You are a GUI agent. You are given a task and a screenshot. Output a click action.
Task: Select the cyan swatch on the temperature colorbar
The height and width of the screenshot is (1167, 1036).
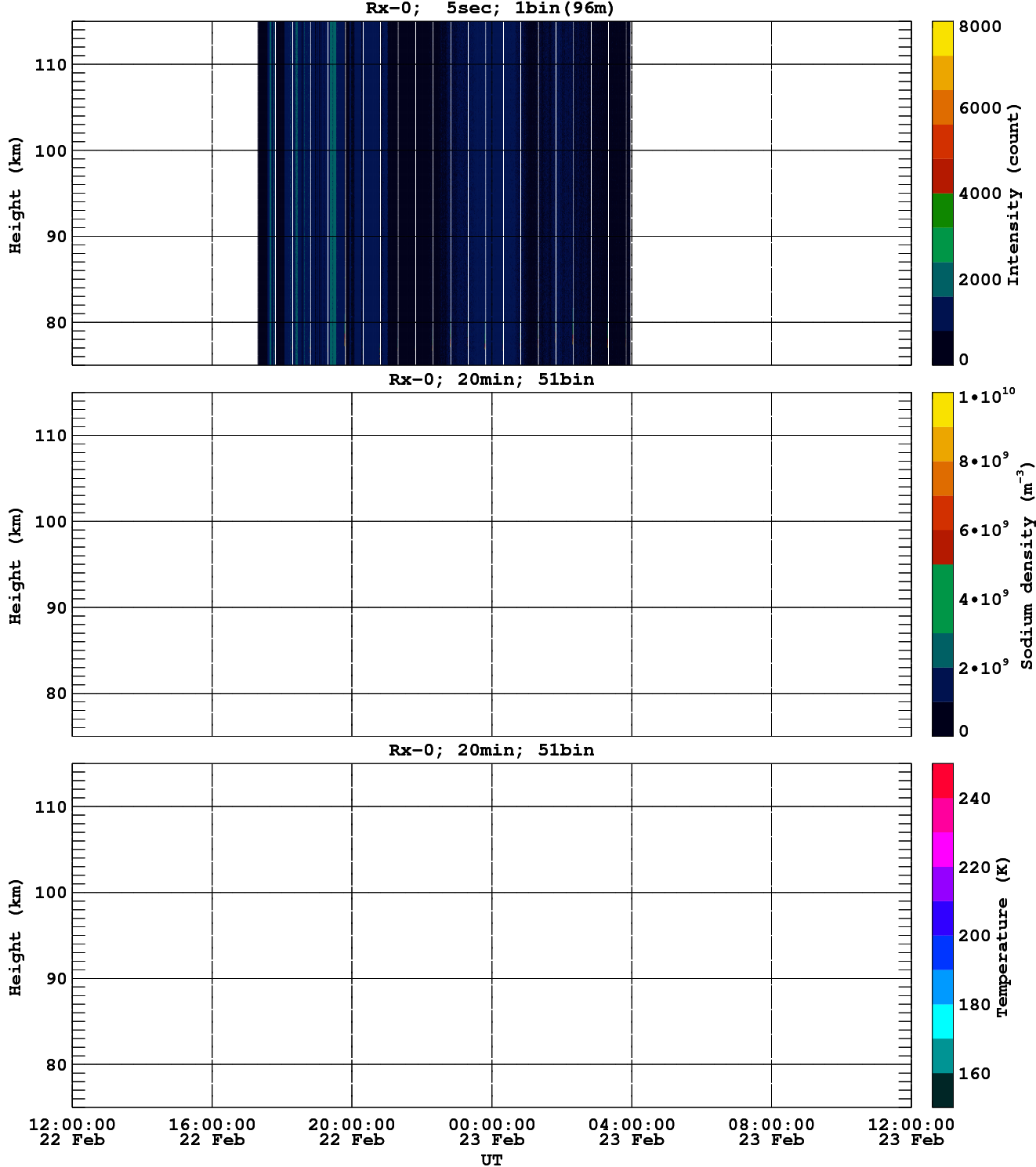pyautogui.click(x=942, y=1021)
